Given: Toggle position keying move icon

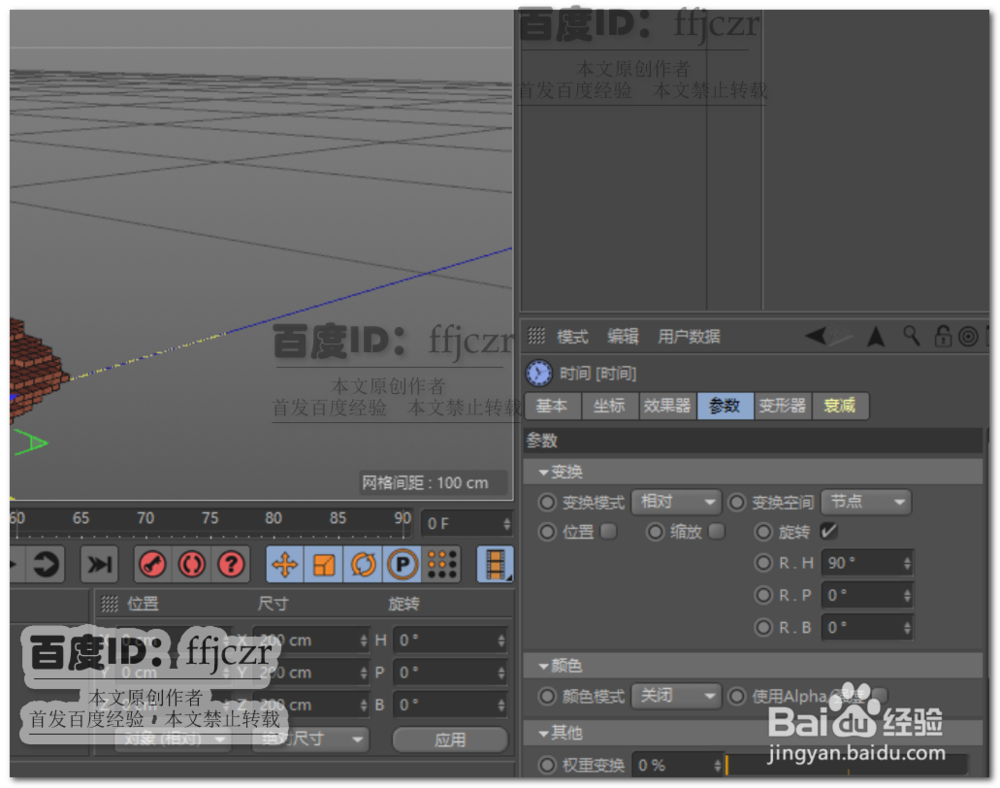Looking at the screenshot, I should point(285,564).
